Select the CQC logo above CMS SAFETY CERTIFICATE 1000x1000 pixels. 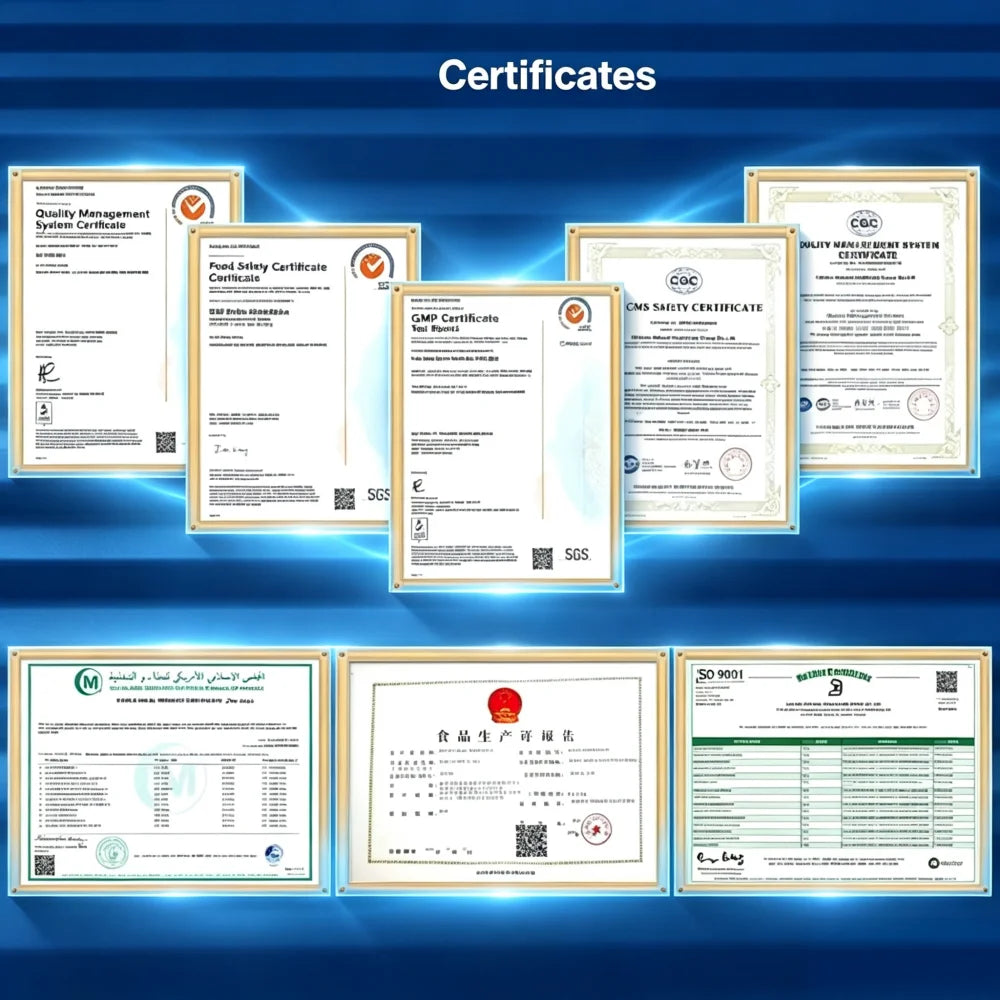(x=684, y=280)
